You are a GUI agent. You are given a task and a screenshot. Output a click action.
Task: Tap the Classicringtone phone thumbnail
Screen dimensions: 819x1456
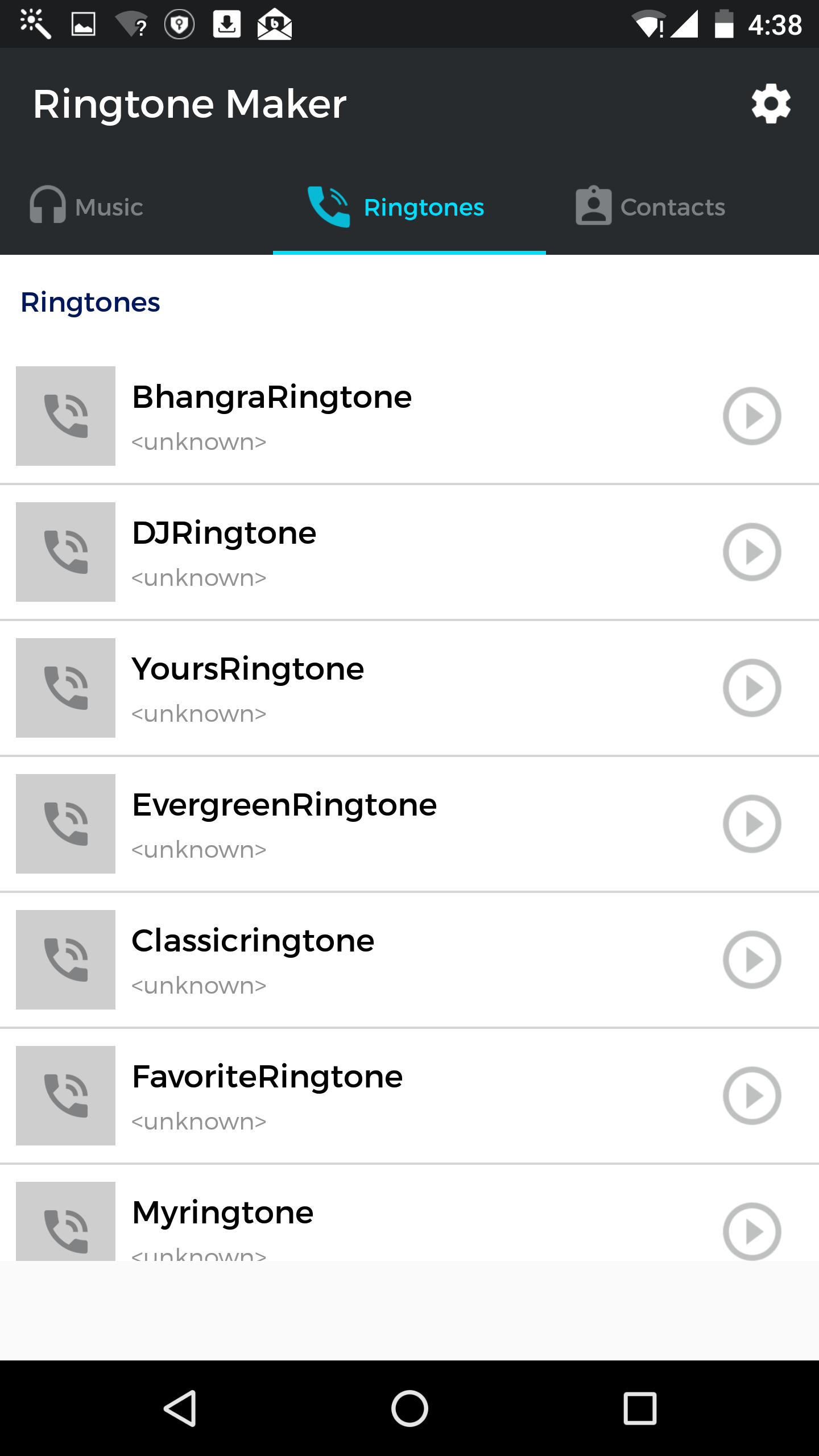pos(65,959)
